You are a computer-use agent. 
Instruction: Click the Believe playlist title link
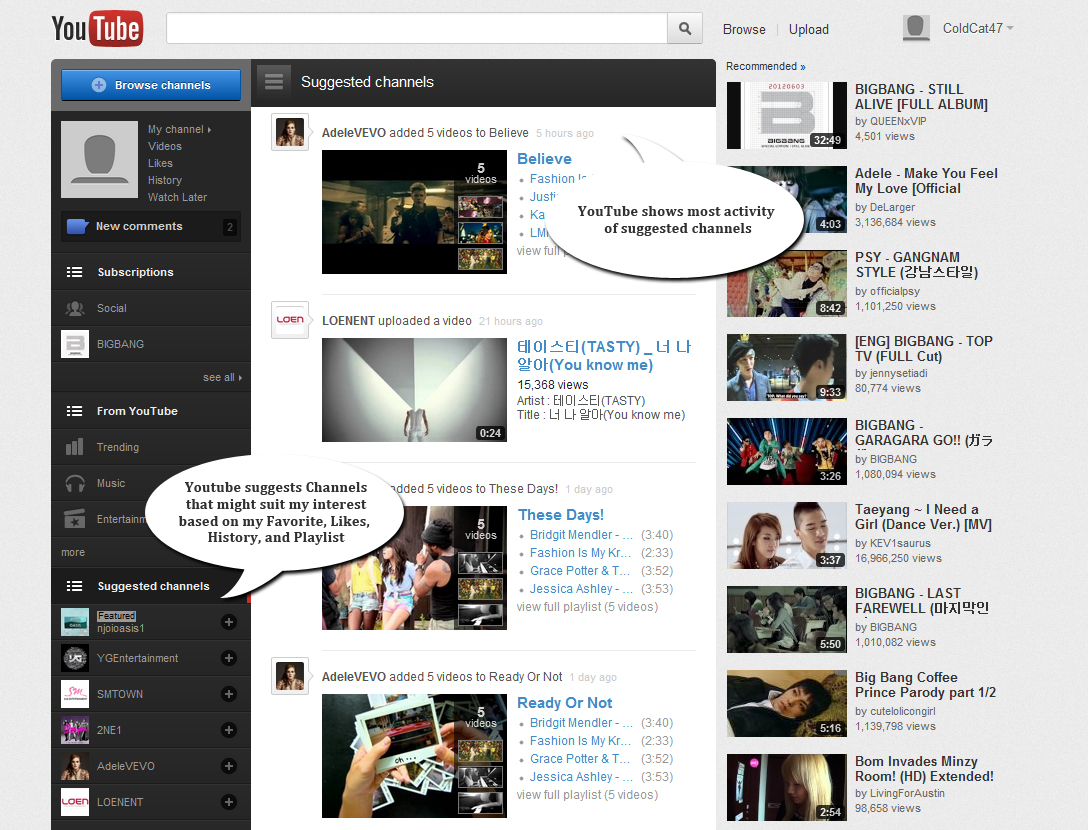[544, 159]
